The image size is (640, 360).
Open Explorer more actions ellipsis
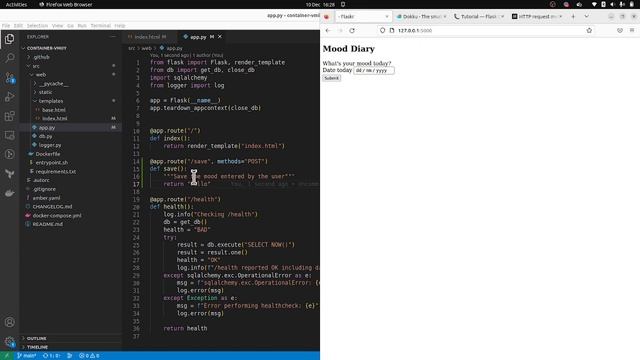(113, 37)
